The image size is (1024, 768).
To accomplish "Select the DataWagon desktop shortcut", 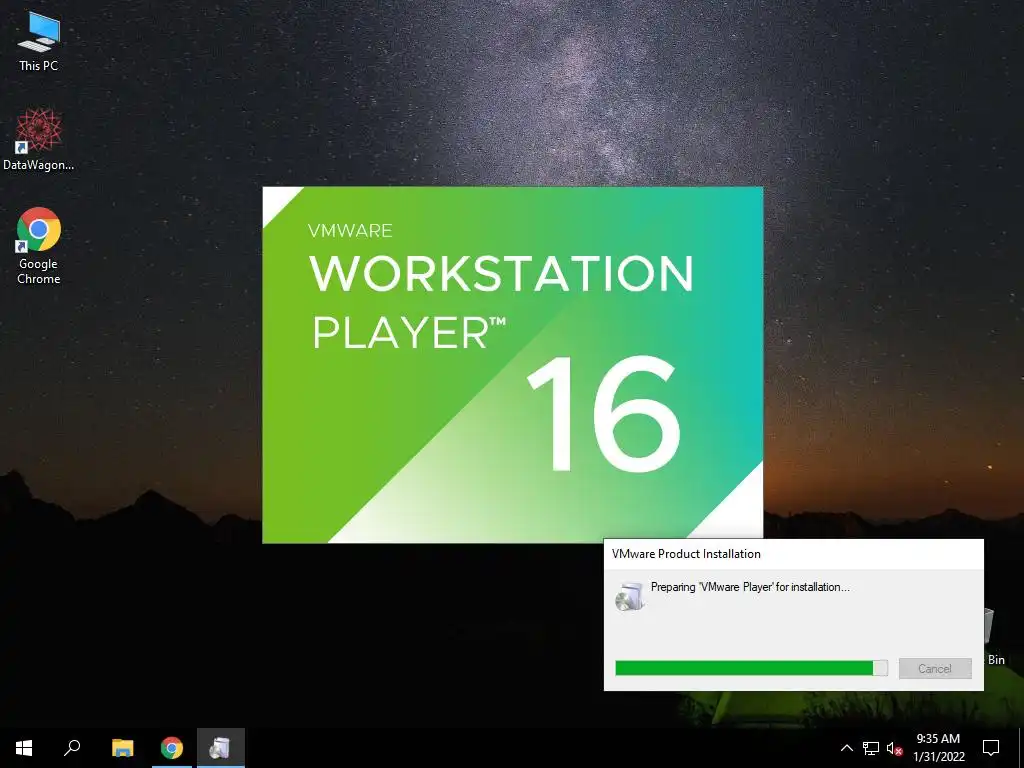I will point(39,140).
